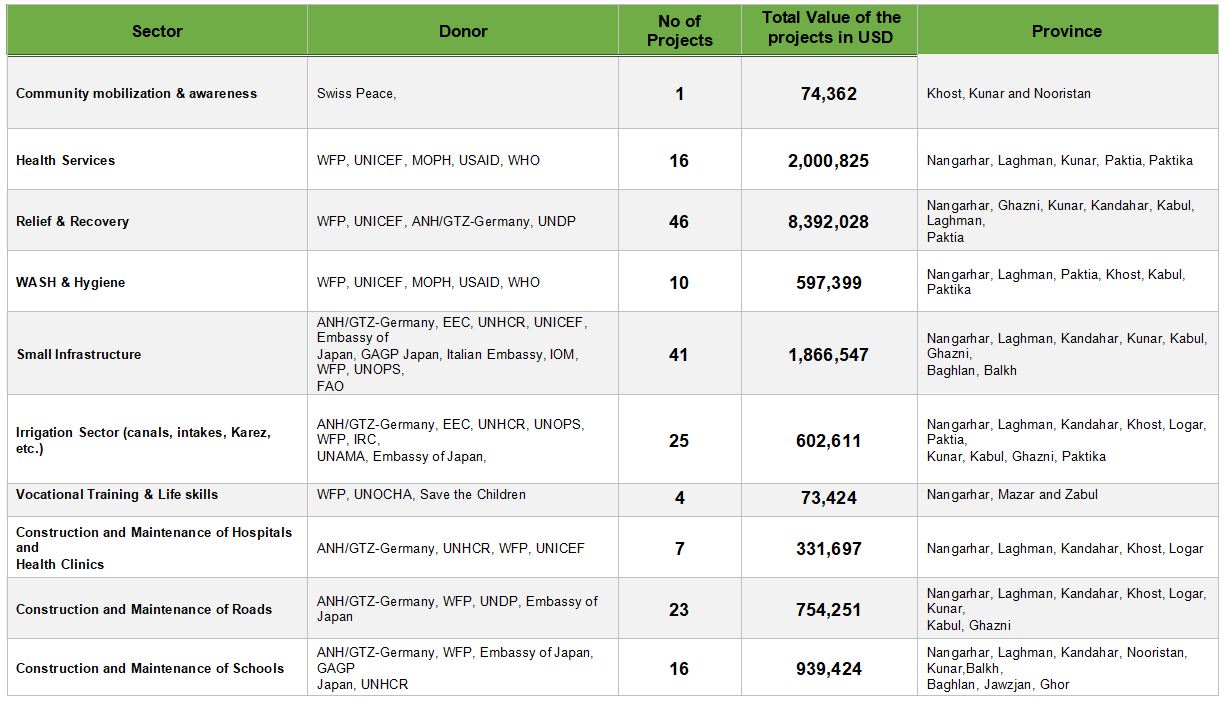Select the Sector column header
Viewport: 1224px width, 703px height.
point(157,31)
